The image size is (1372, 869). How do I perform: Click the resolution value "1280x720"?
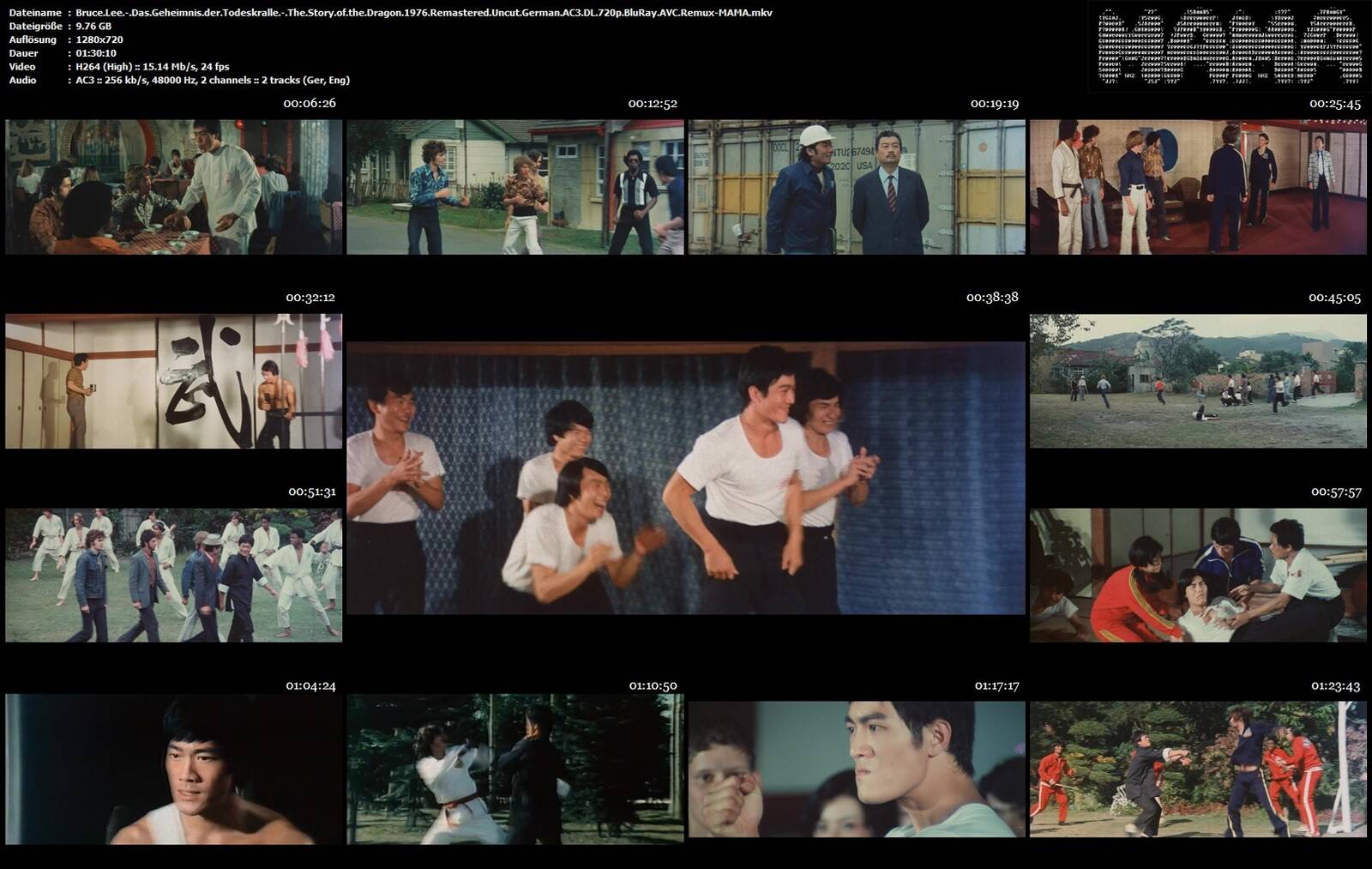[99, 39]
